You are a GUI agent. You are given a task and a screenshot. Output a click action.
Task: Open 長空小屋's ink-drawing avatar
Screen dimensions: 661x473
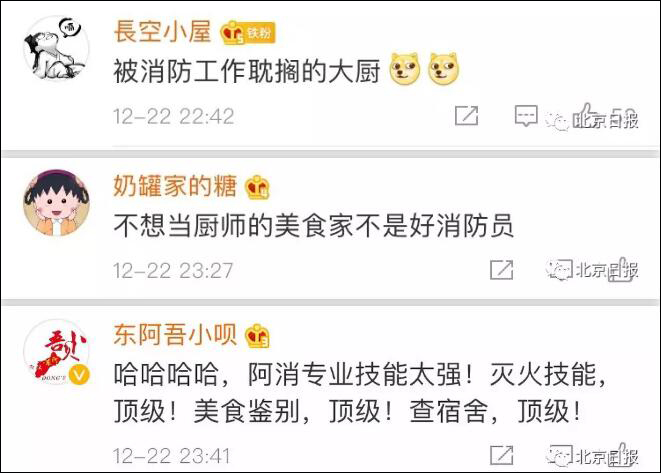pos(56,48)
